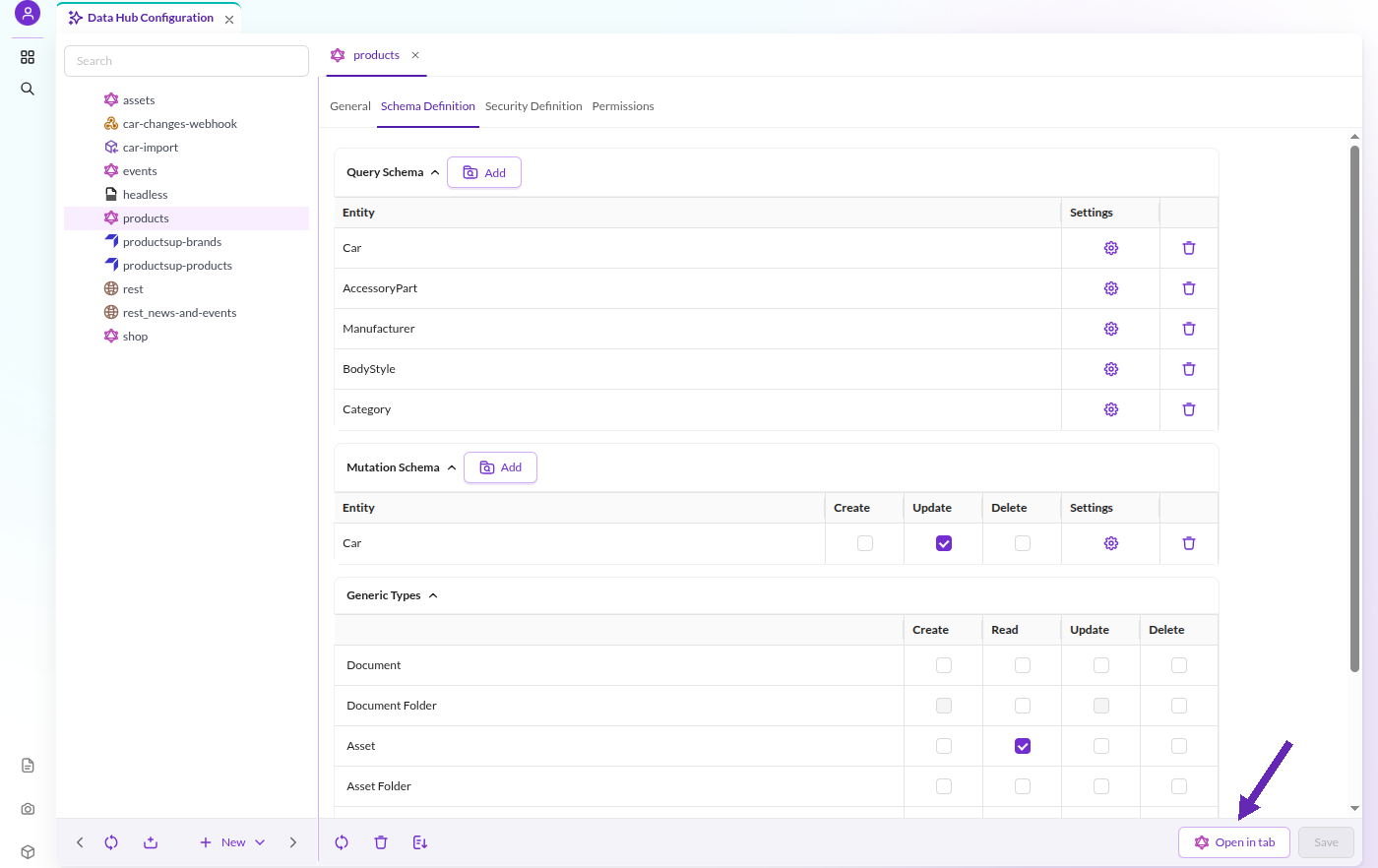This screenshot has height=868, width=1378.
Task: Click the configuration Search field
Action: [x=186, y=61]
